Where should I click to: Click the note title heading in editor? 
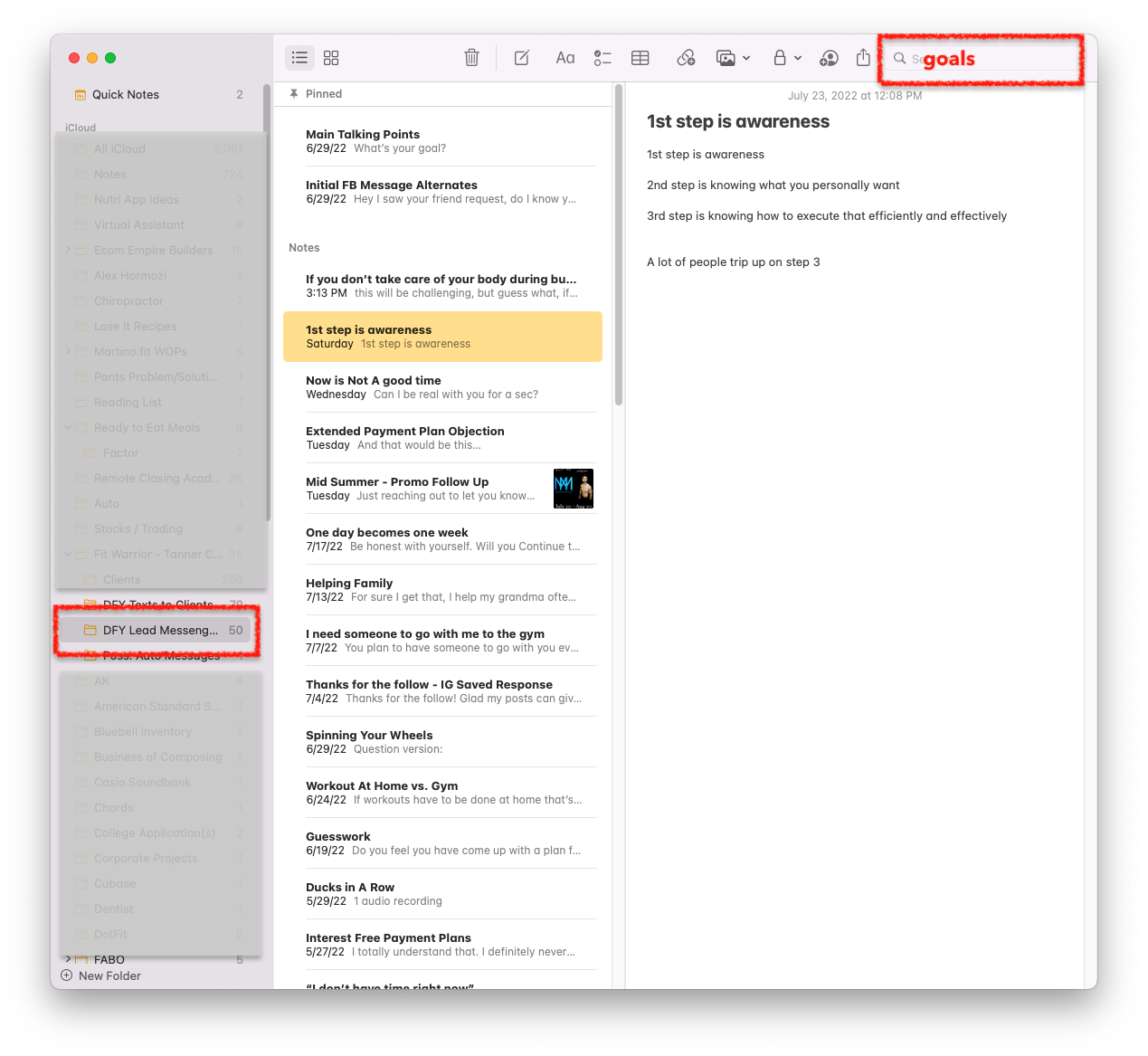point(738,122)
